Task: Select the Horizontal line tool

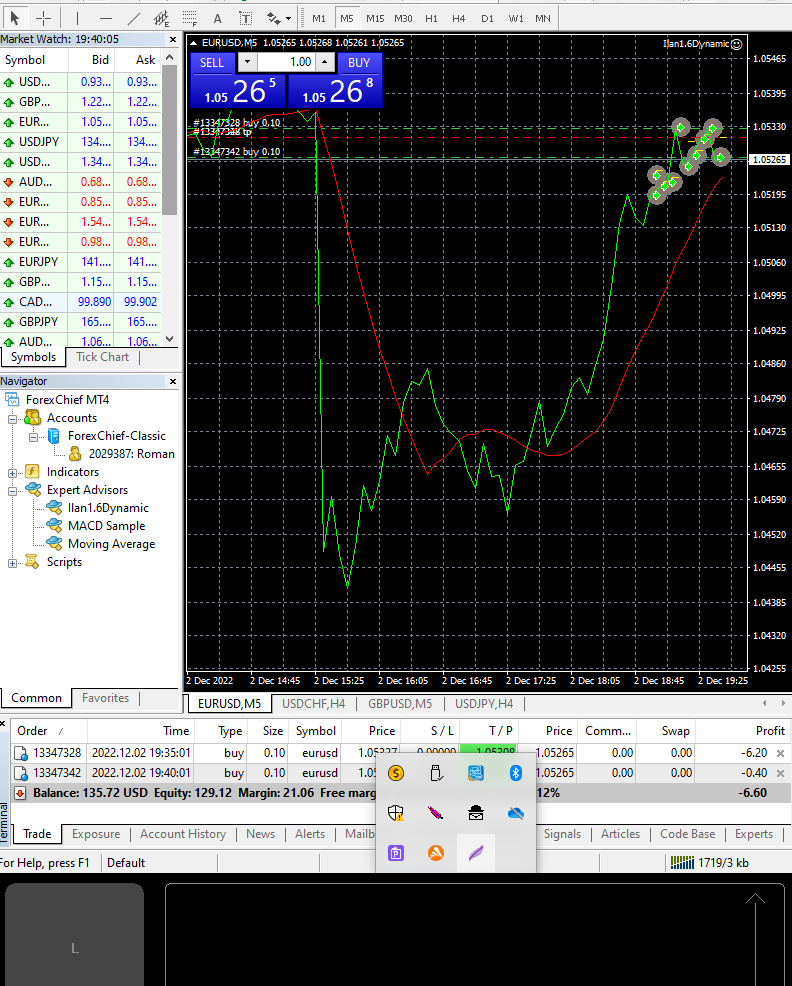Action: [x=106, y=18]
